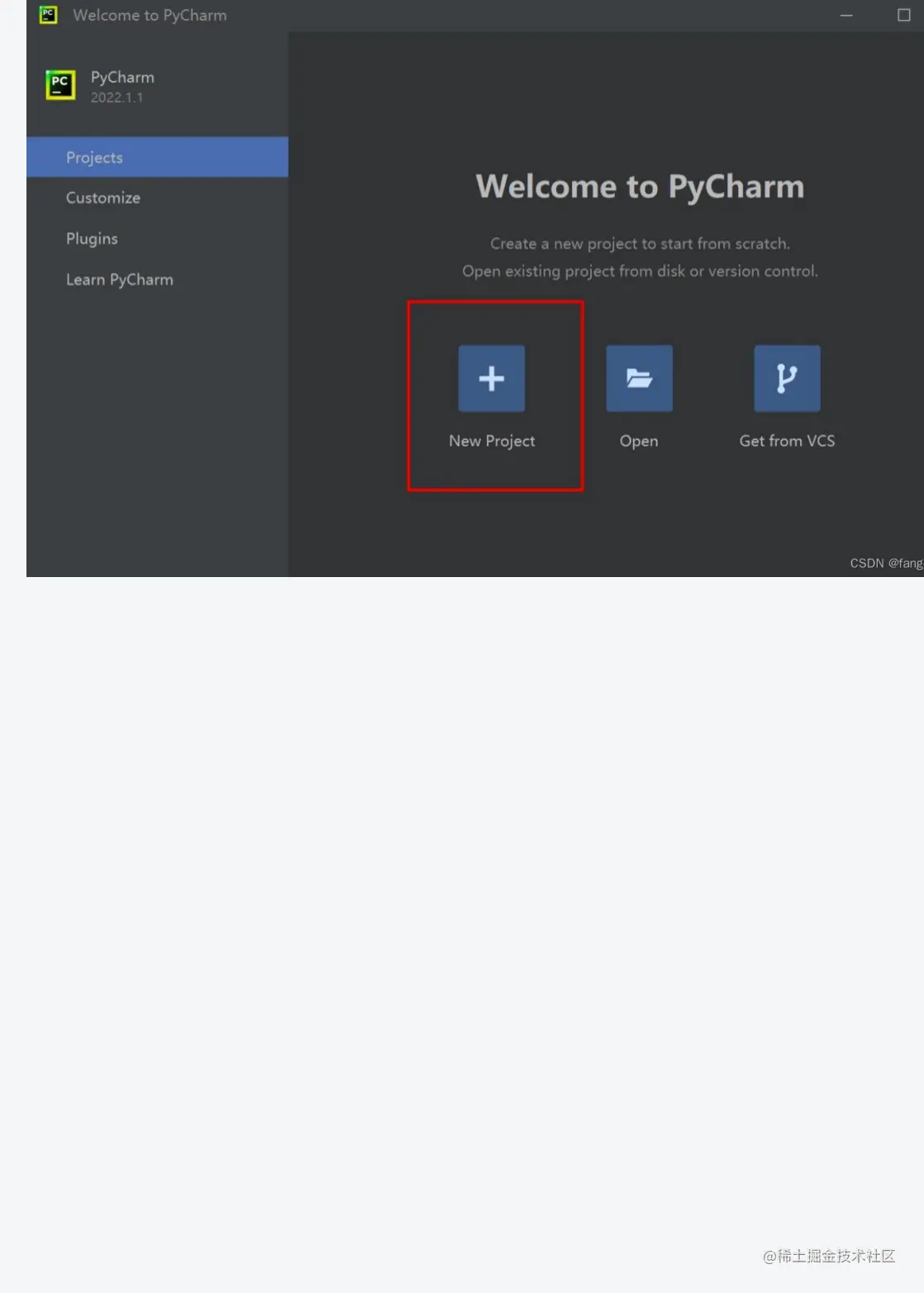This screenshot has height=1293, width=924.
Task: Click the Get from VCS branch icon
Action: coord(787,379)
